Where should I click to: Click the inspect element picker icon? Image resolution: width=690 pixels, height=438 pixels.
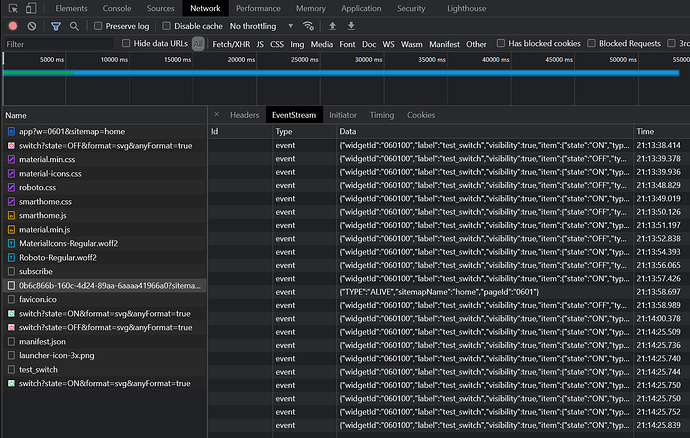(12, 8)
